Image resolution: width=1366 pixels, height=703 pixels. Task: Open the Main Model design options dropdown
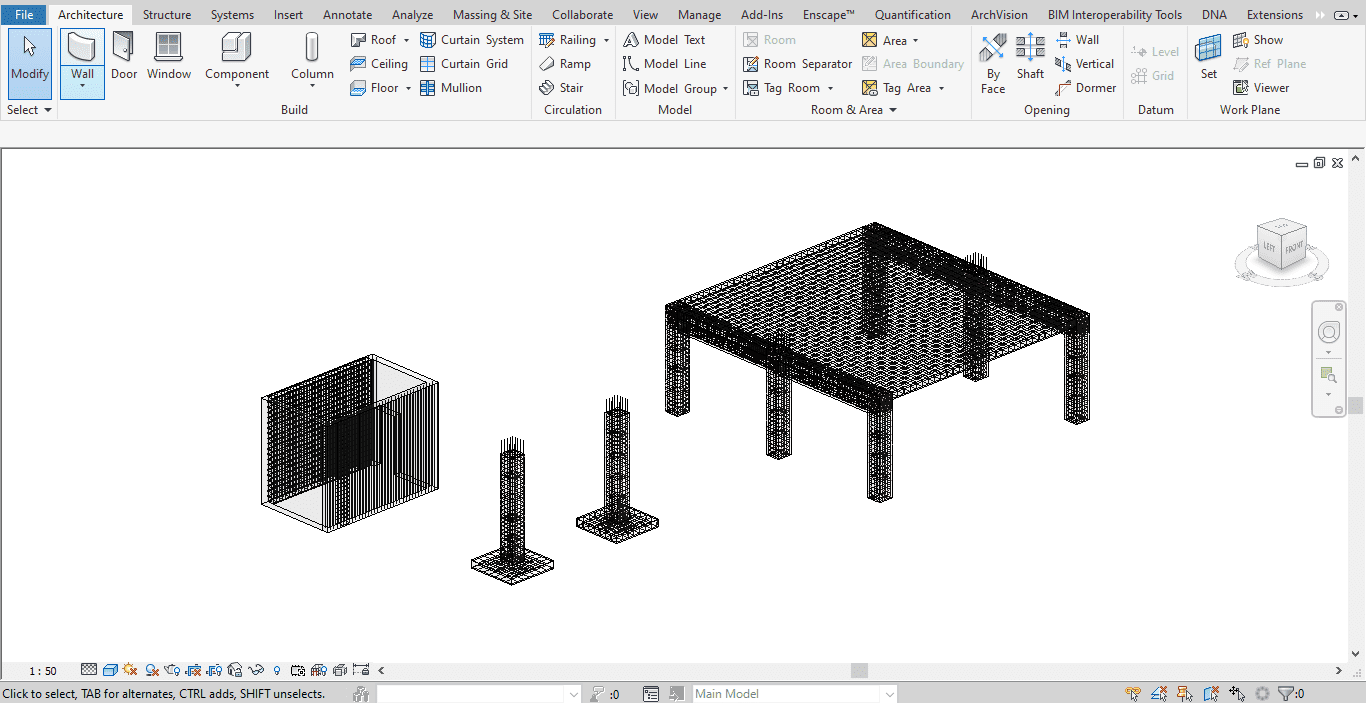pyautogui.click(x=888, y=694)
